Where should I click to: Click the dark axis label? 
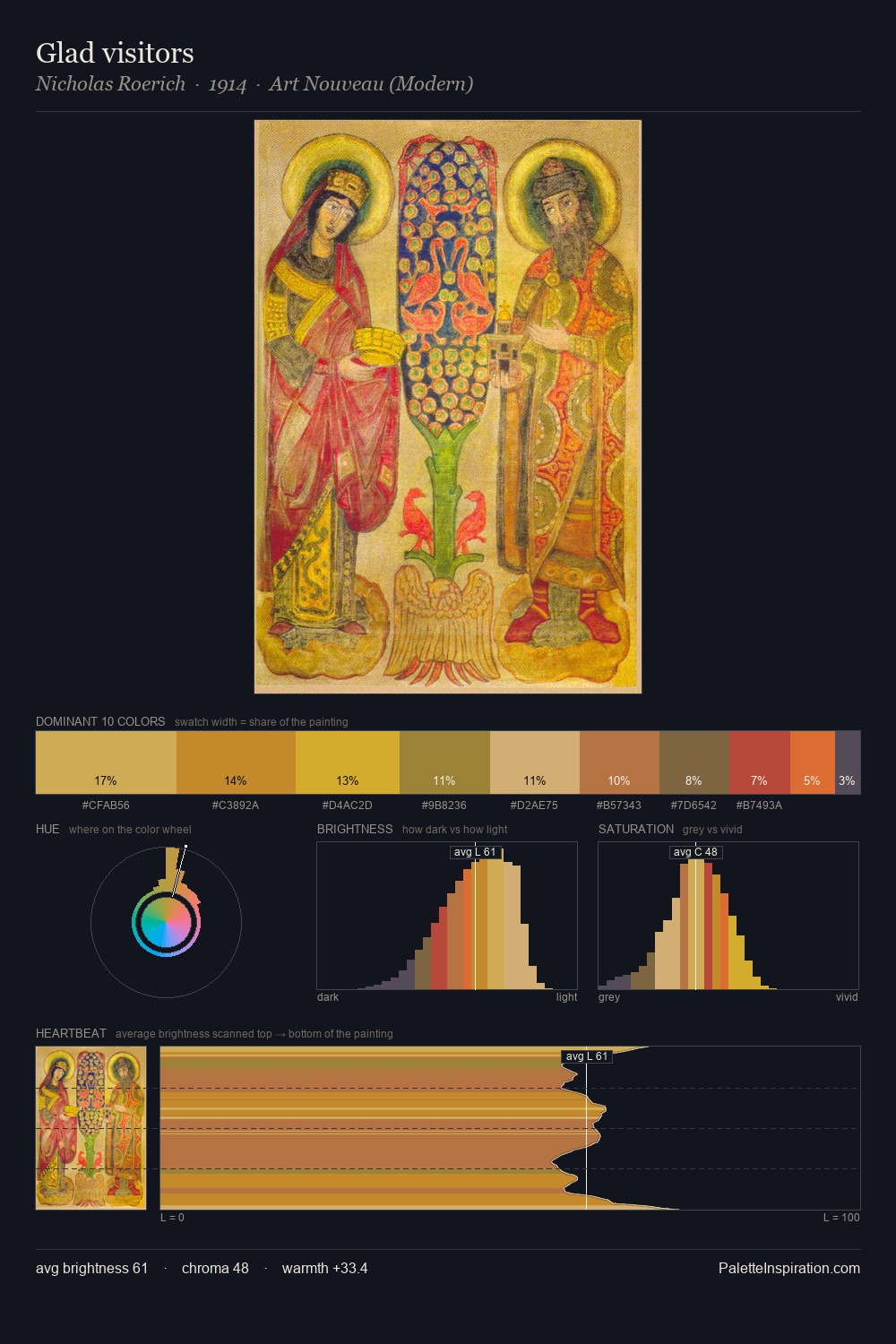click(x=328, y=997)
